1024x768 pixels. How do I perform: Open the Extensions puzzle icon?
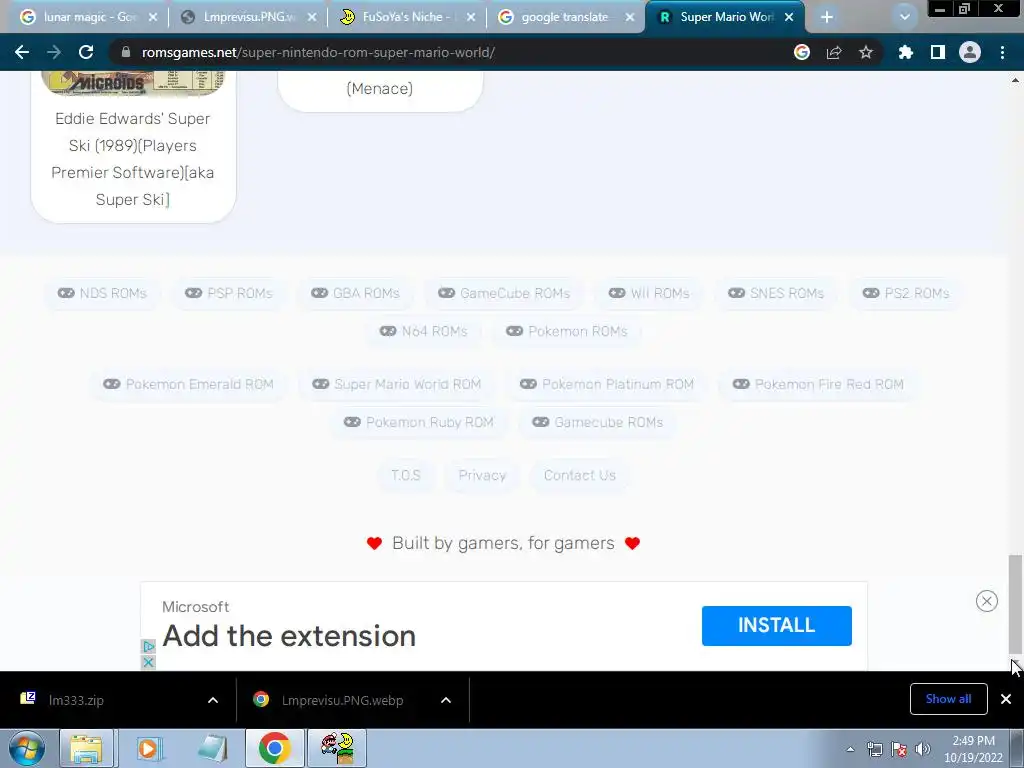click(x=905, y=52)
